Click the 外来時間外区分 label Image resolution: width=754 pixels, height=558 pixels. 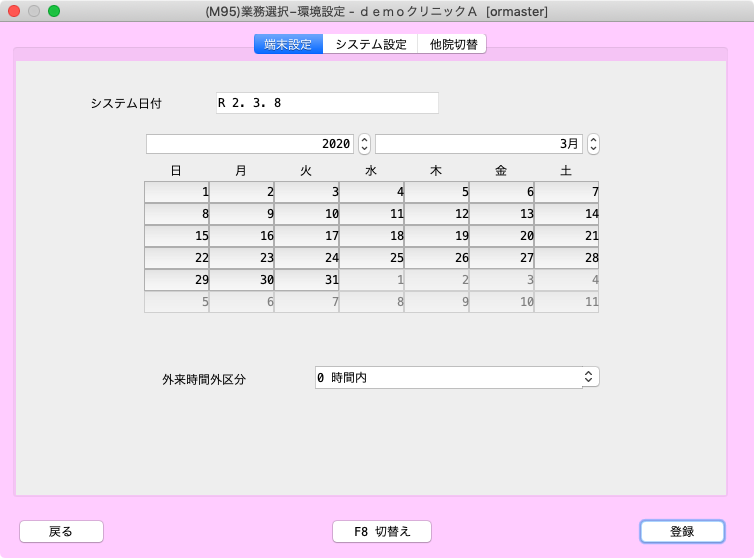point(204,380)
